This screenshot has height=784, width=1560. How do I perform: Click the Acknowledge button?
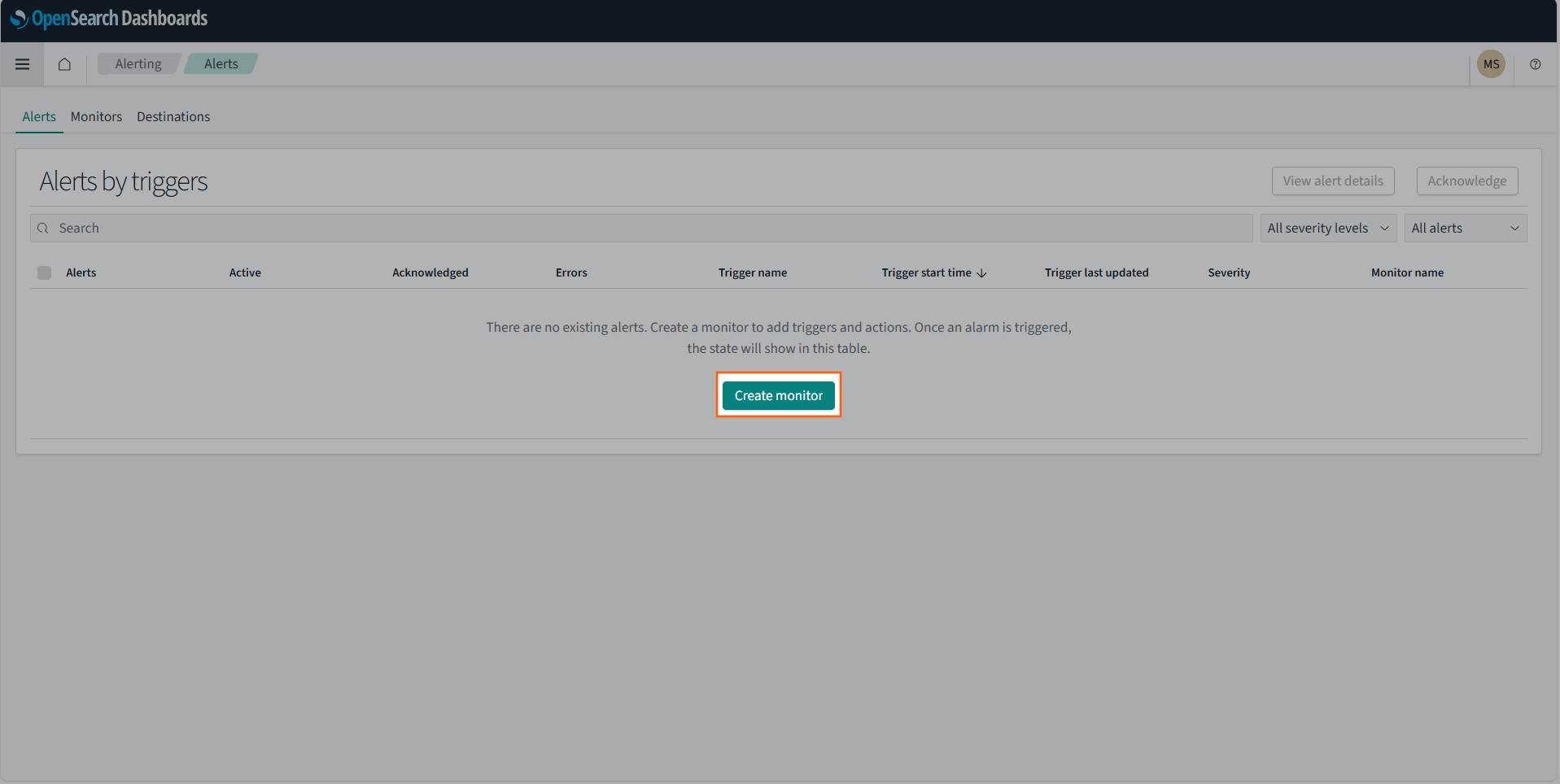[x=1466, y=181]
